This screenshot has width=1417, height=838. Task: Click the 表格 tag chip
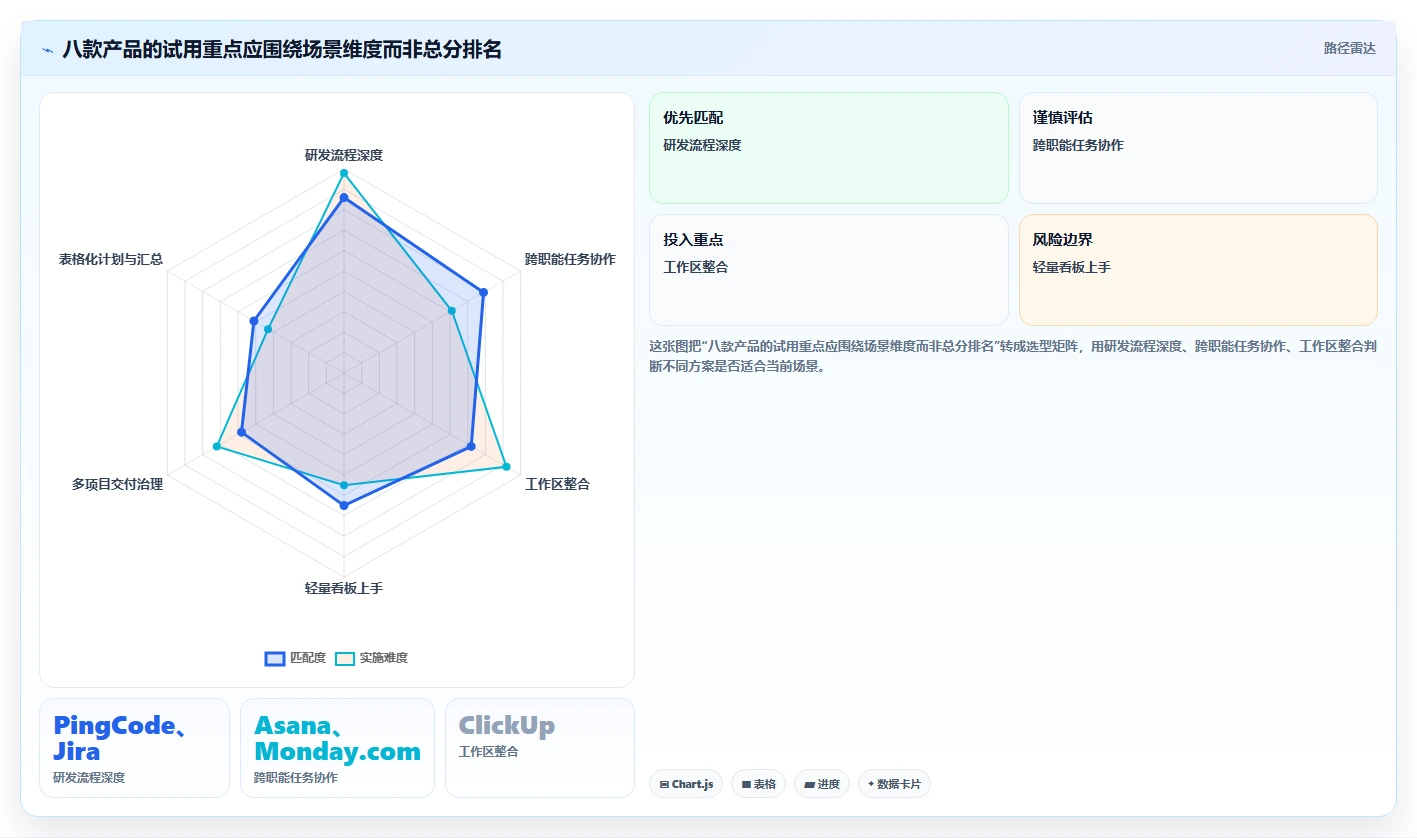click(x=759, y=784)
